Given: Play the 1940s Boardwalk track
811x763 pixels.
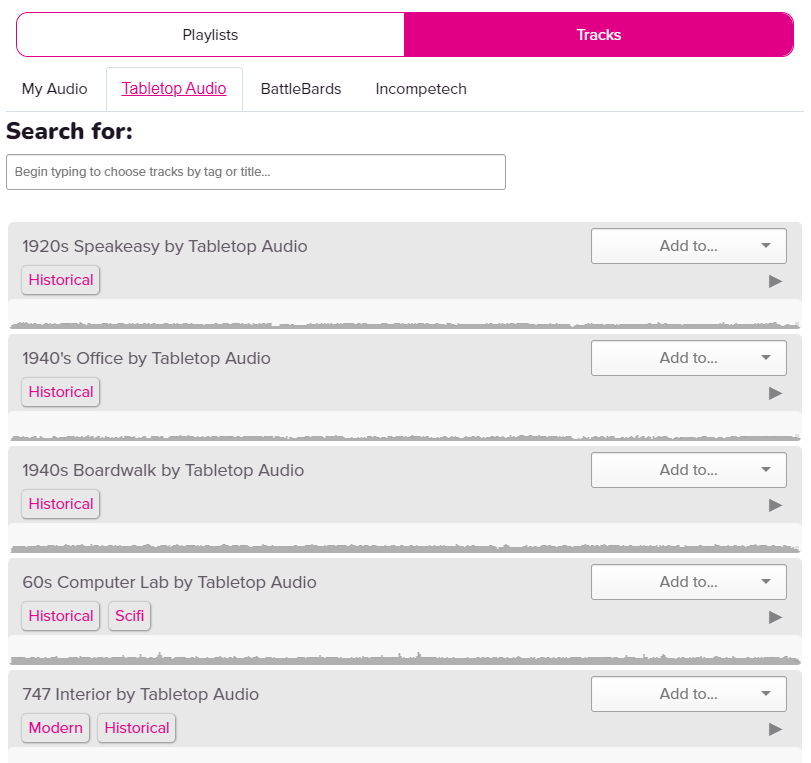Looking at the screenshot, I should [x=775, y=505].
